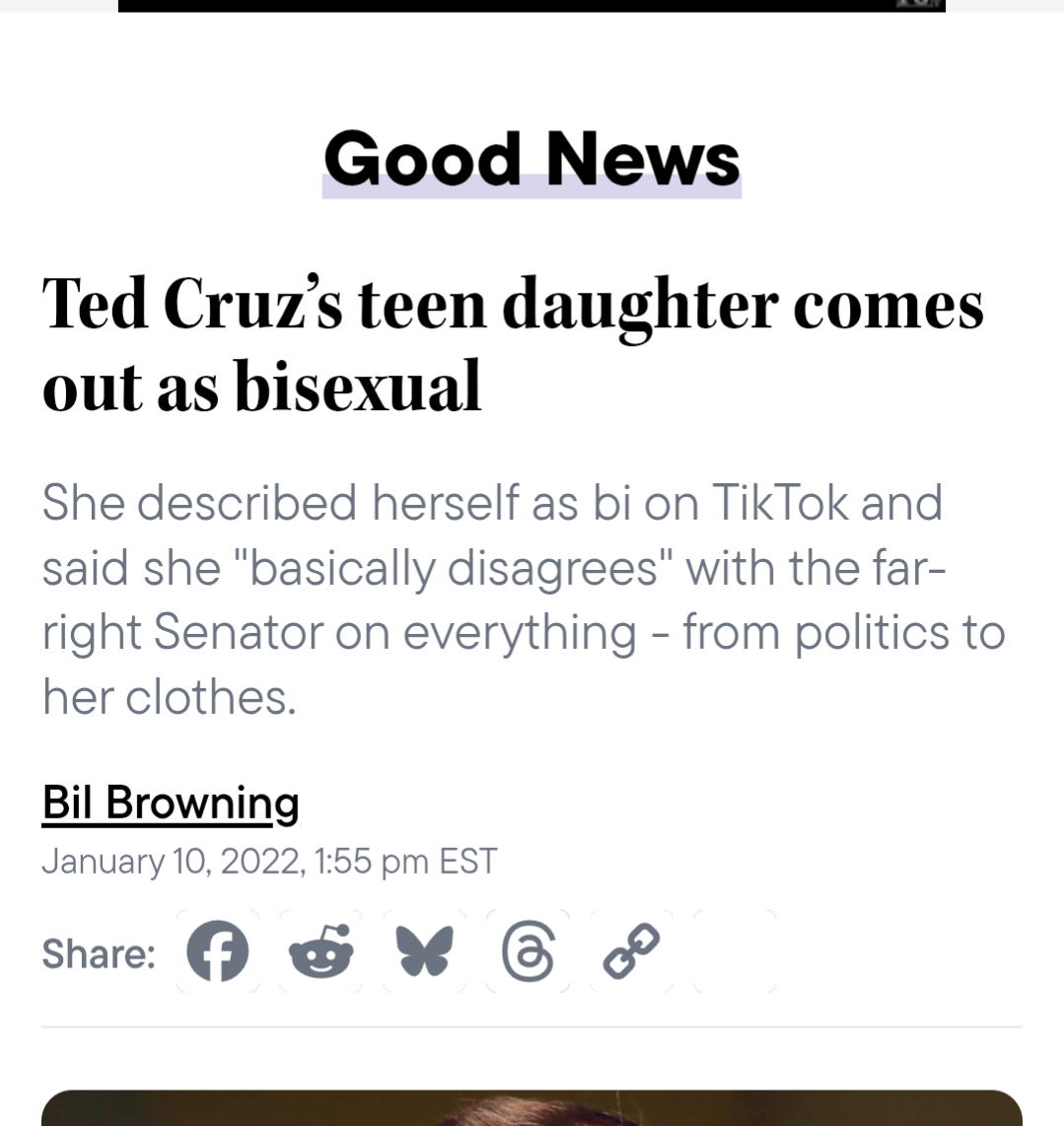Copy the article link with chain icon

click(x=631, y=953)
